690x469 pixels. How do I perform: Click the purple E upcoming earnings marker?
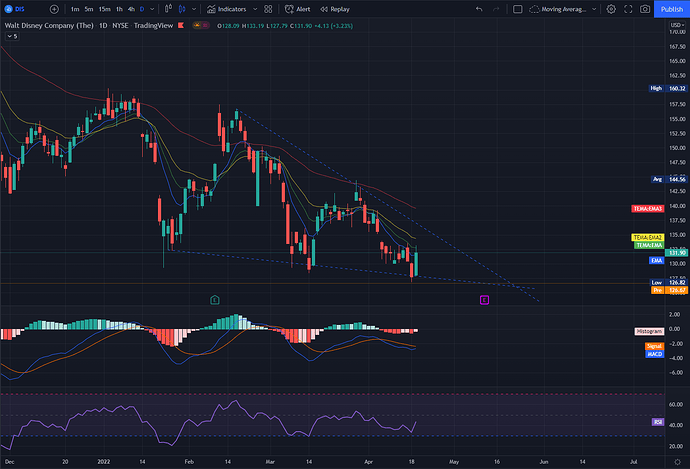point(484,300)
